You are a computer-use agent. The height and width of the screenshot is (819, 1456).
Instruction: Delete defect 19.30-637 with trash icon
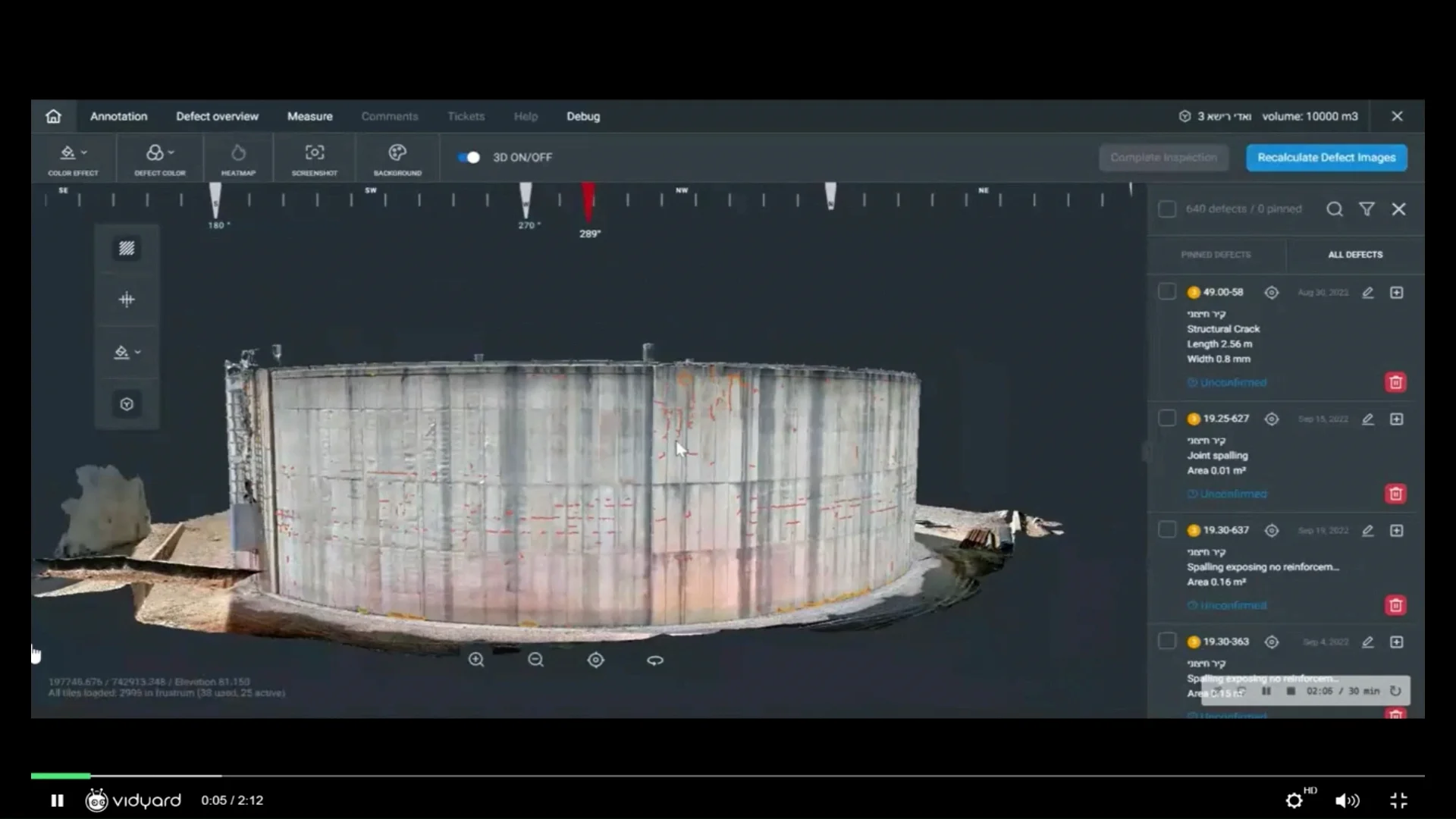(1395, 605)
